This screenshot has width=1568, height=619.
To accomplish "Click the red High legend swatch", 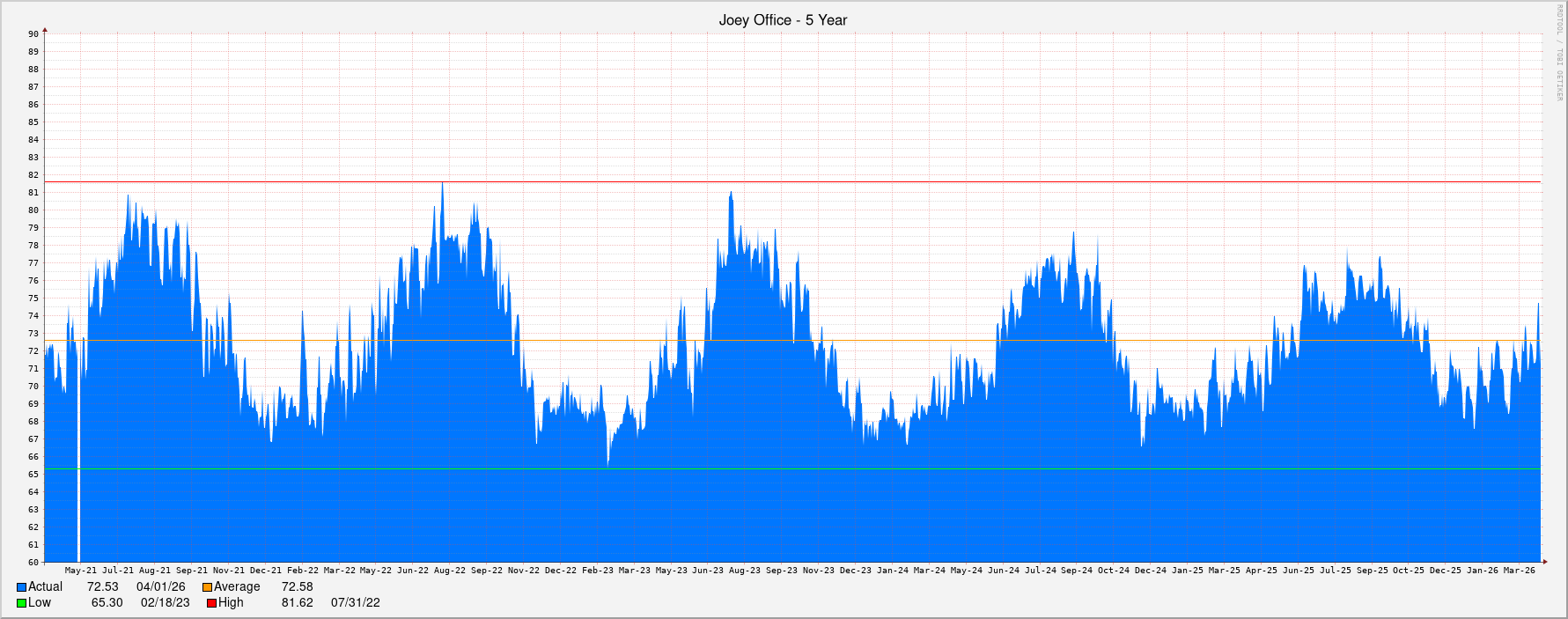I will [212, 603].
